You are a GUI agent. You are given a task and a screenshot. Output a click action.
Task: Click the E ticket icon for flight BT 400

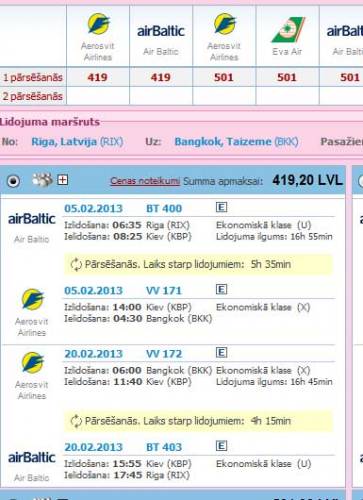coord(221,207)
